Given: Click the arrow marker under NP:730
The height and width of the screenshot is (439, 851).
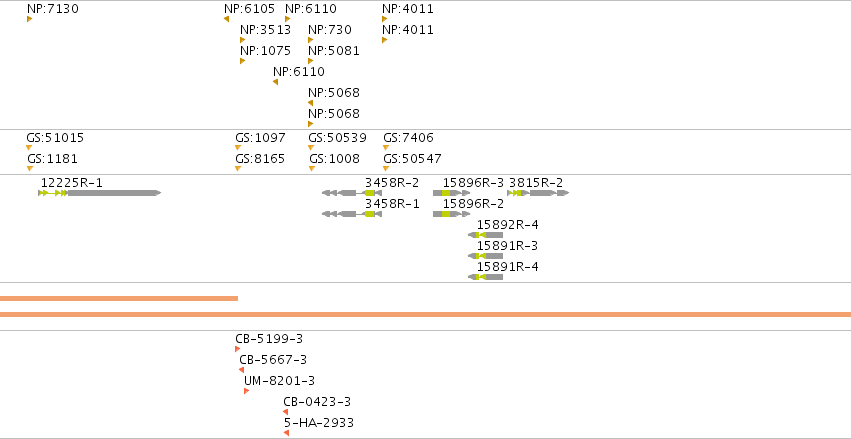Looking at the screenshot, I should [x=310, y=40].
